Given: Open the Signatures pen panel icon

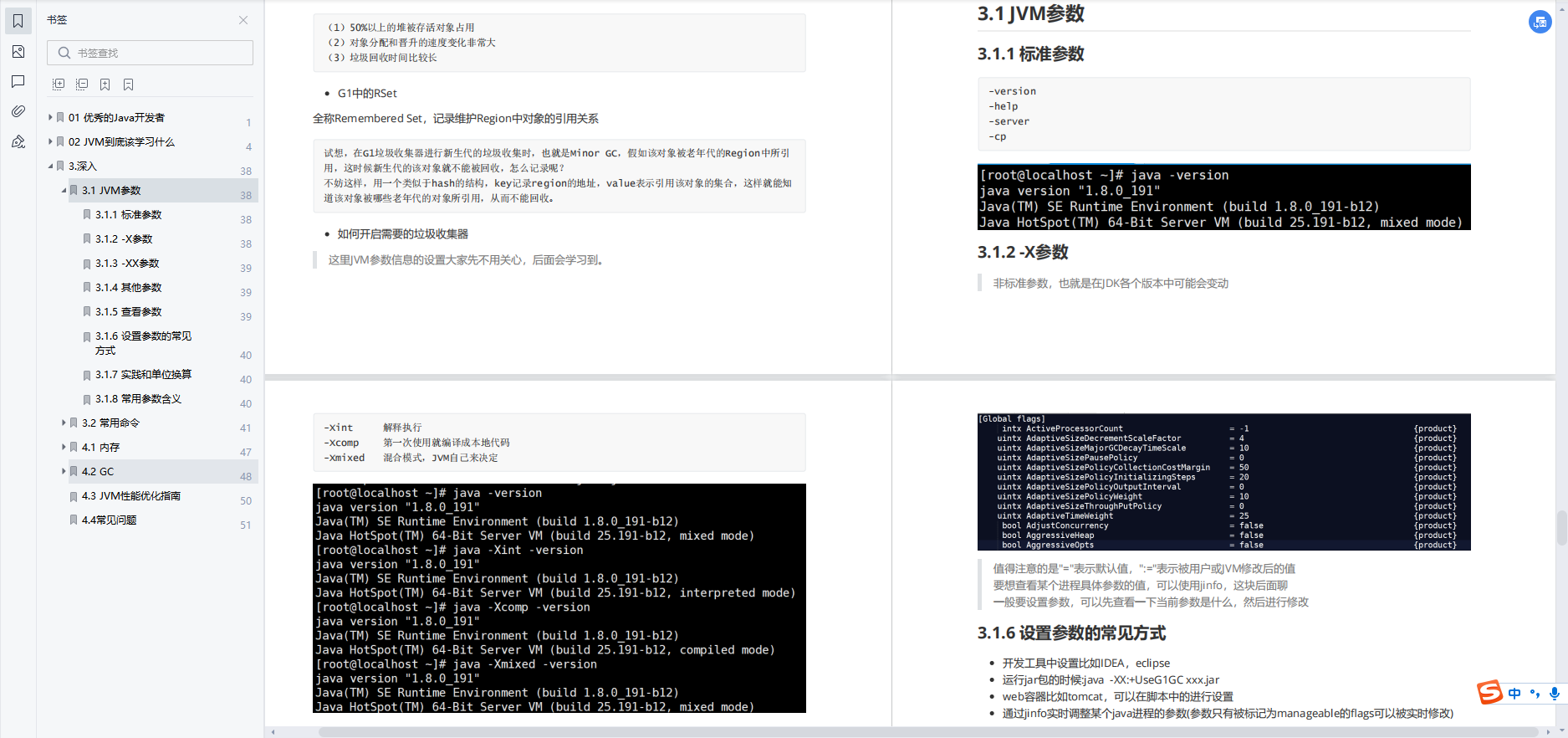Looking at the screenshot, I should coord(18,141).
